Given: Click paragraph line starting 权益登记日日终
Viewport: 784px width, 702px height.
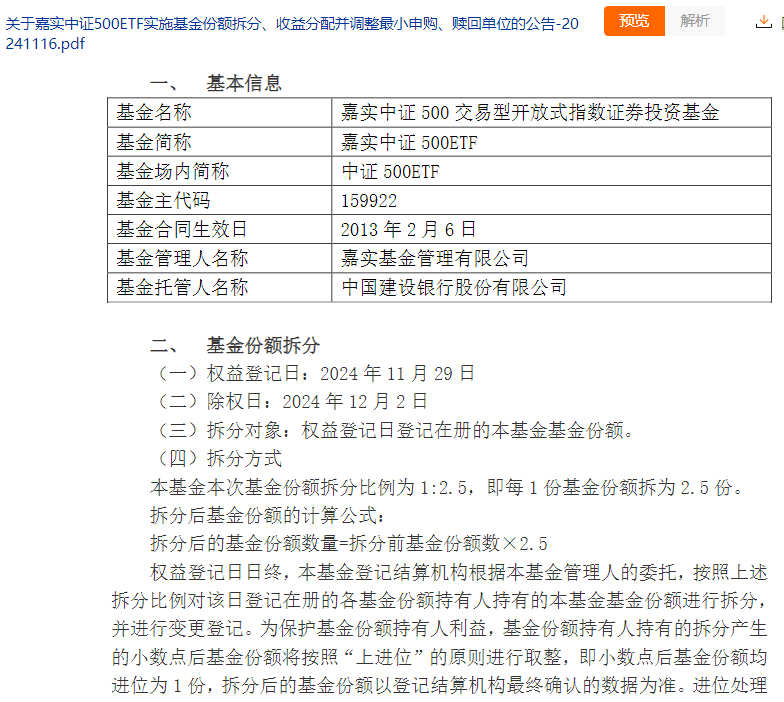Looking at the screenshot, I should point(458,572).
